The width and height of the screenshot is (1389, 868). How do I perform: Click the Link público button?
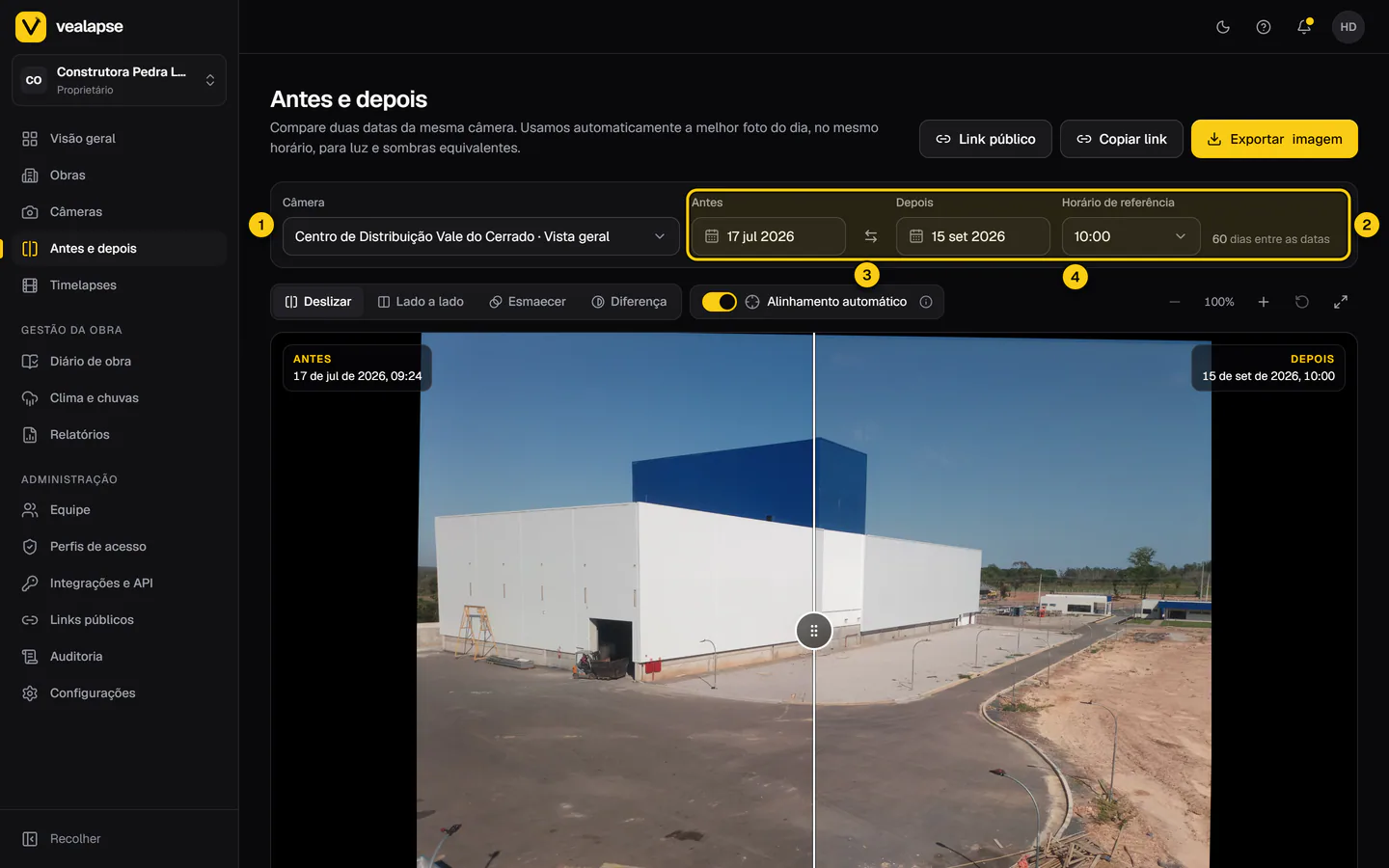coord(985,139)
